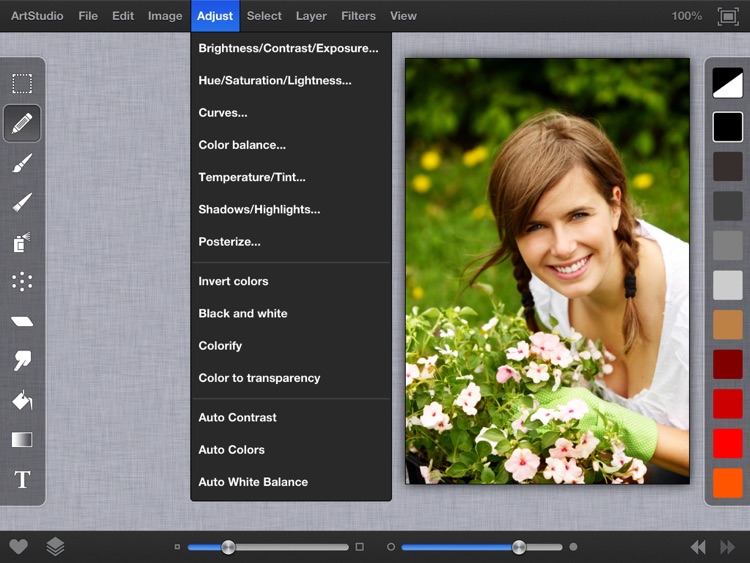Open the Edit menu
This screenshot has height=563, width=750.
click(x=123, y=16)
